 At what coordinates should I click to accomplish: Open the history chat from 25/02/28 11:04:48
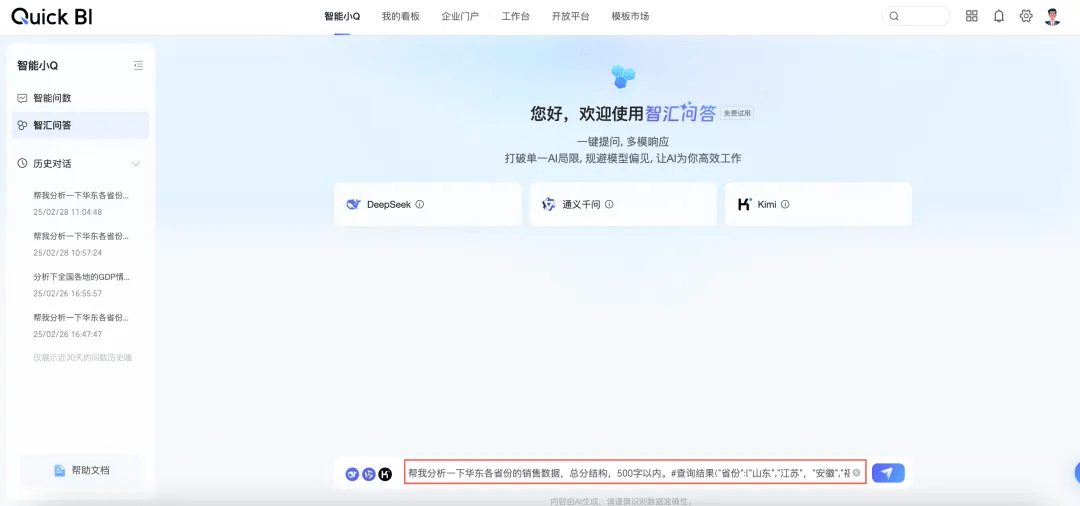click(x=81, y=204)
